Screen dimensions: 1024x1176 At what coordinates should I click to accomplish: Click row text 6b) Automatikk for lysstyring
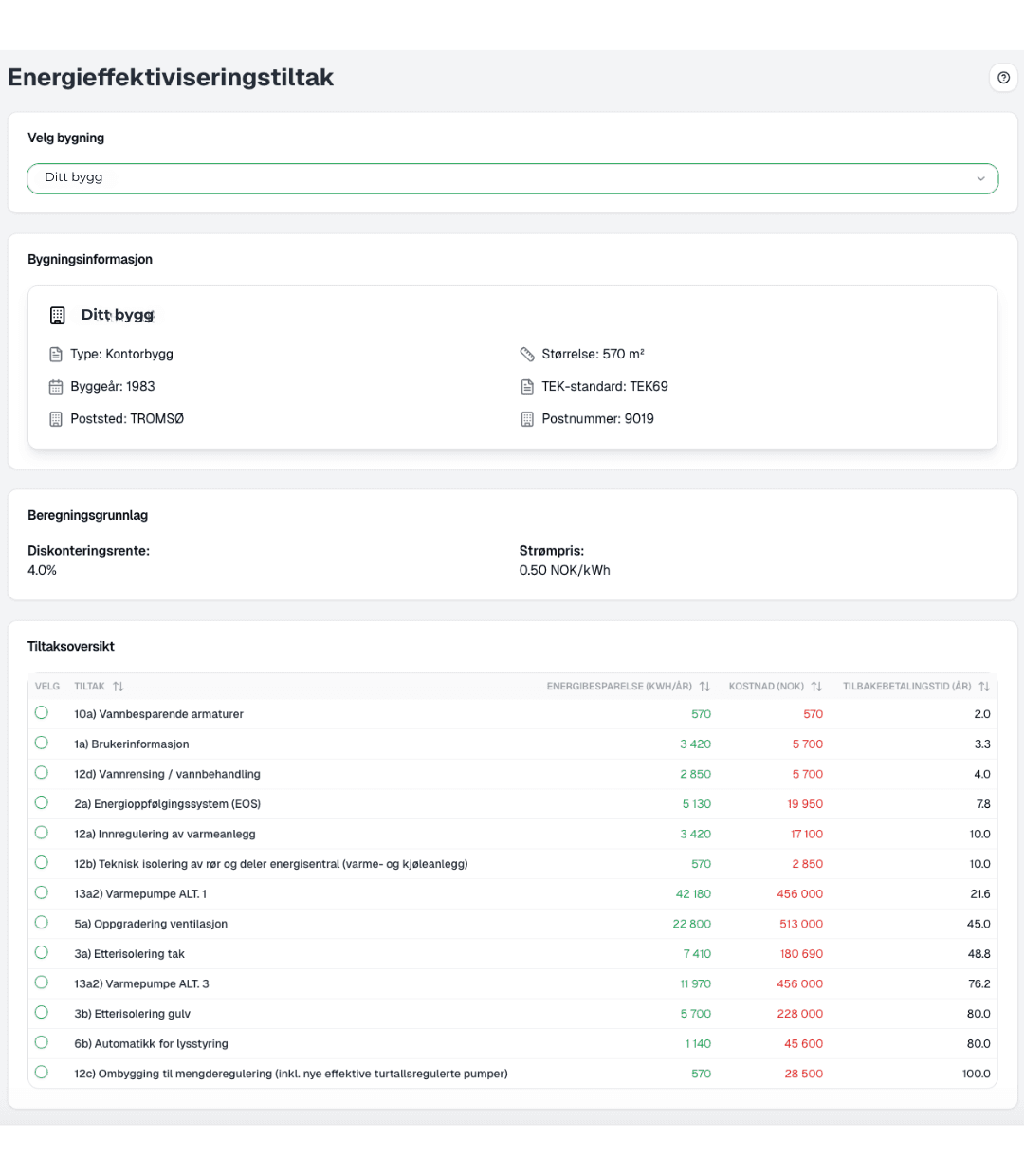pyautogui.click(x=152, y=1044)
